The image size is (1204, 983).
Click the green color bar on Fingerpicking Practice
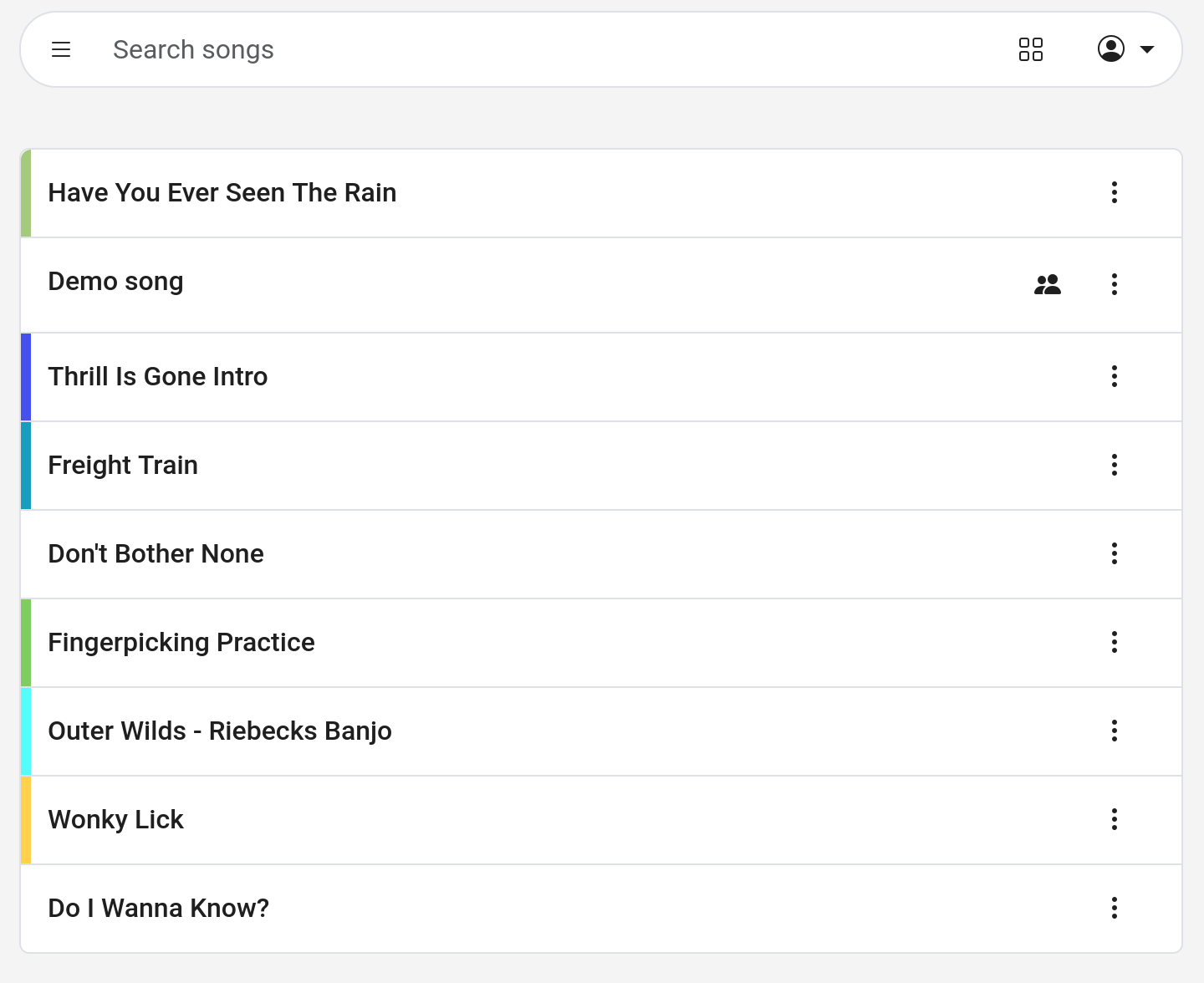coord(26,643)
